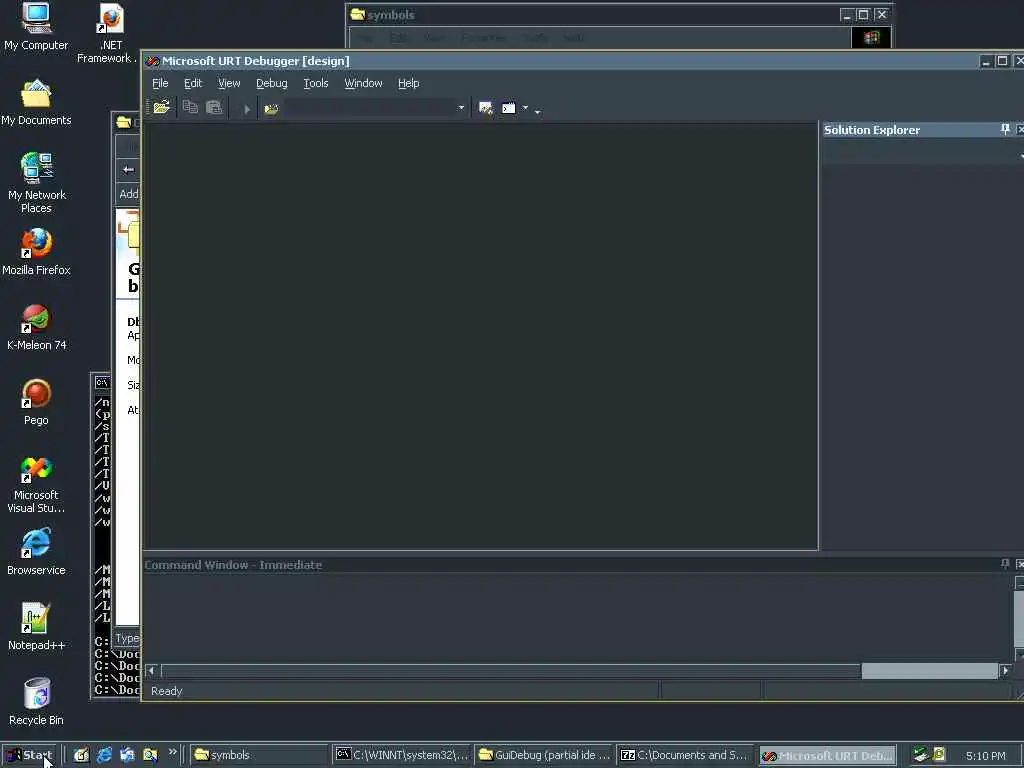The width and height of the screenshot is (1024, 768).
Task: Select the Browservice desktop shortcut
Action: click(x=36, y=552)
